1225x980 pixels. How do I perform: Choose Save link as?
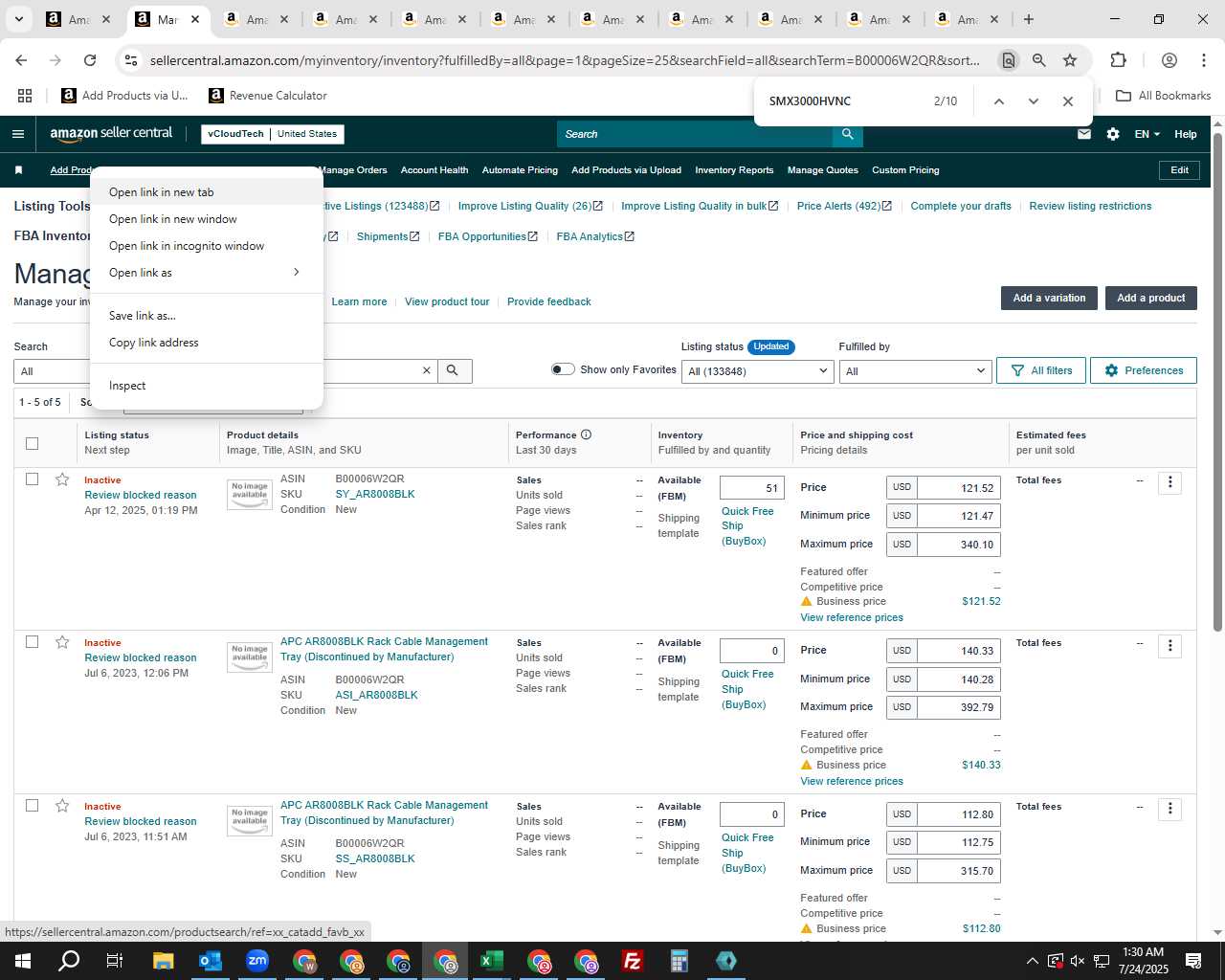pos(206,316)
